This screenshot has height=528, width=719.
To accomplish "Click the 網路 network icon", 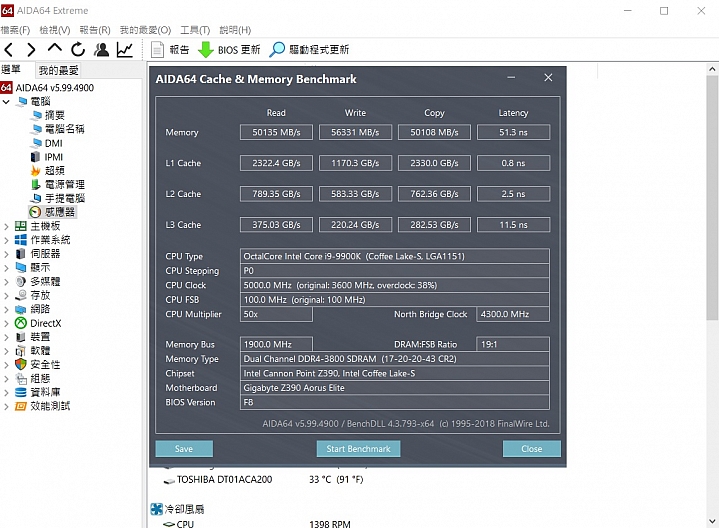I will coord(21,309).
